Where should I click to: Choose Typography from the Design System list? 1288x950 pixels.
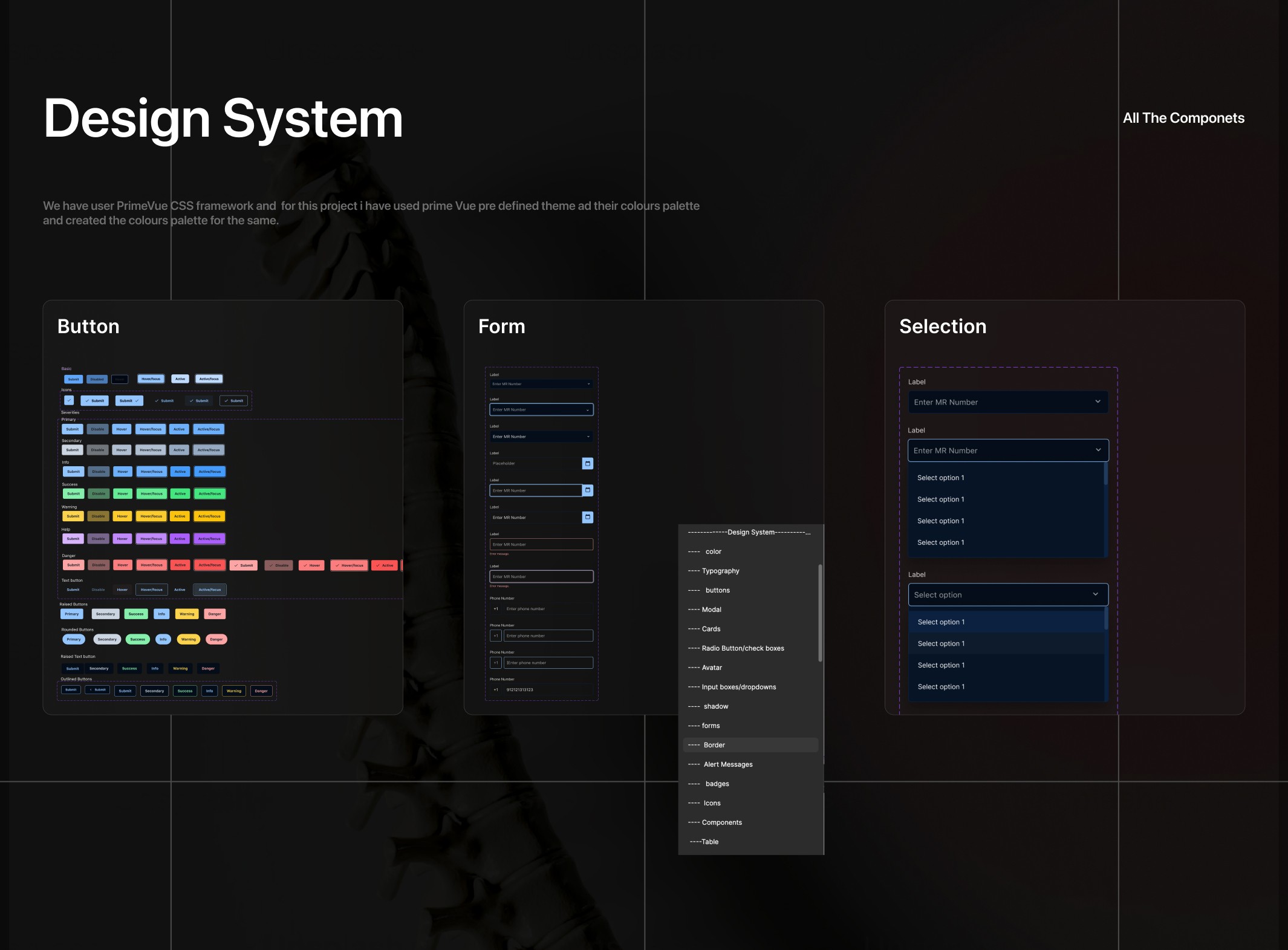coord(720,571)
